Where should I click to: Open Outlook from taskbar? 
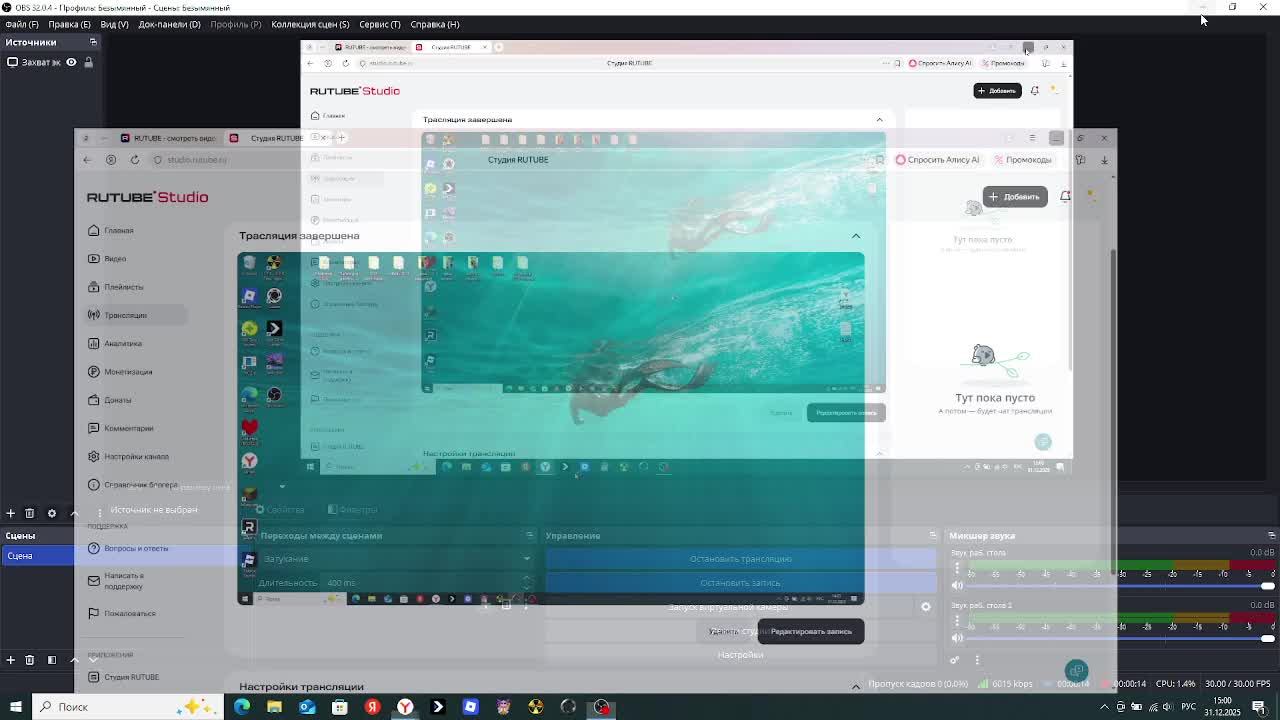(x=307, y=707)
